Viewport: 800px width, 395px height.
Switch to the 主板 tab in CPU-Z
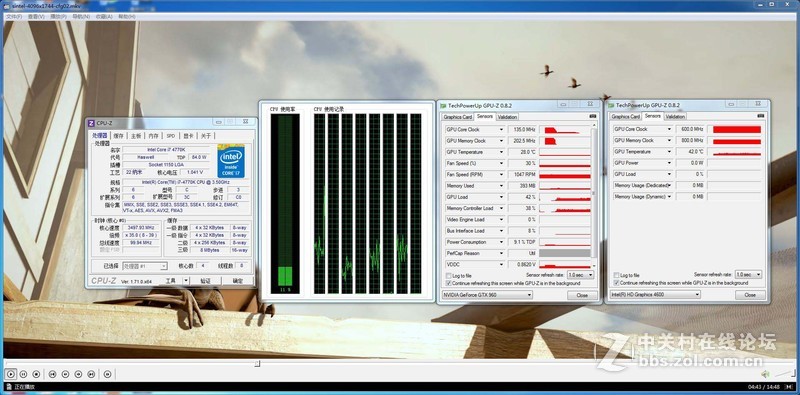(136, 136)
